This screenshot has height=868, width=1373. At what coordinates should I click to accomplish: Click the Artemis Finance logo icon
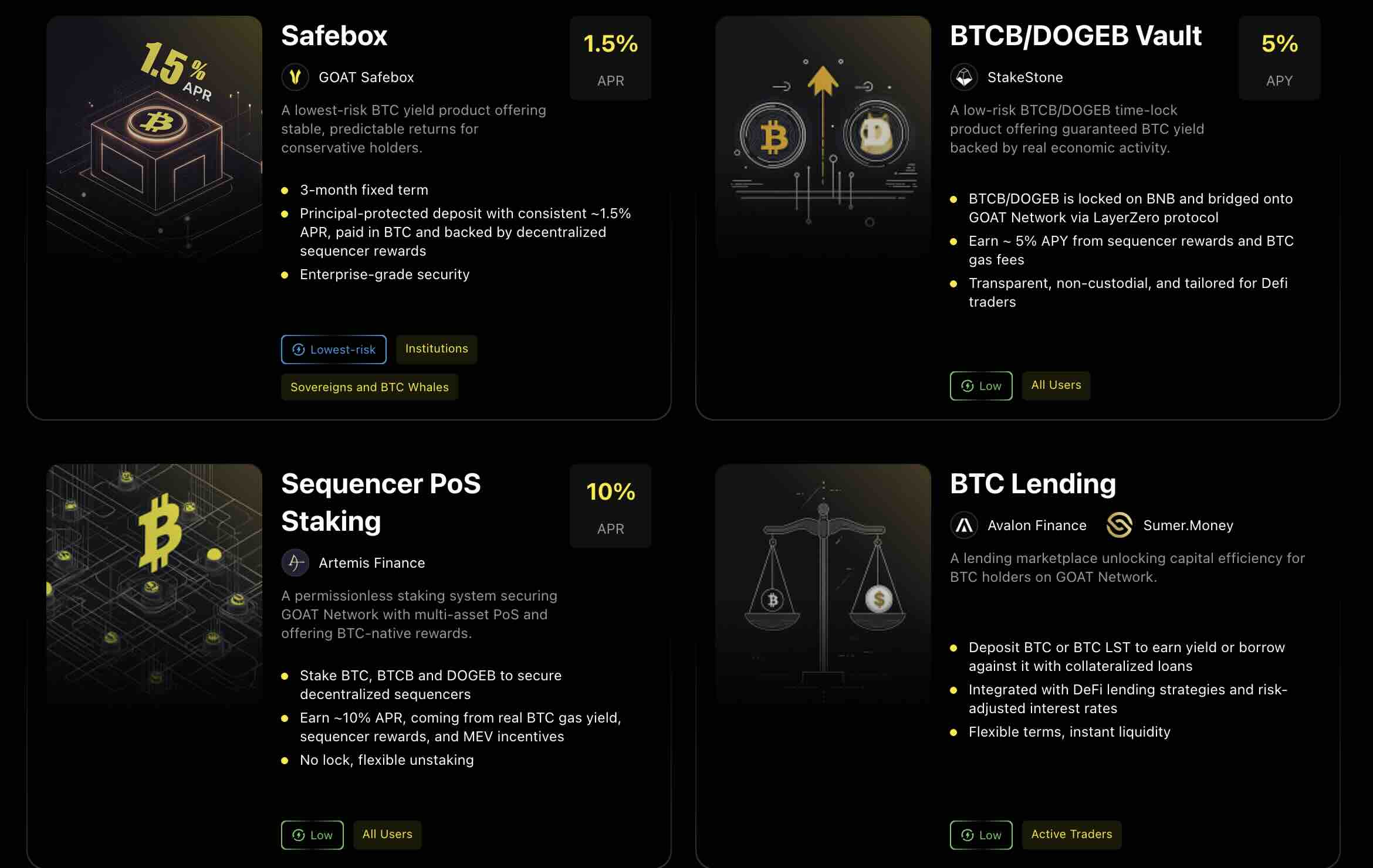click(295, 563)
